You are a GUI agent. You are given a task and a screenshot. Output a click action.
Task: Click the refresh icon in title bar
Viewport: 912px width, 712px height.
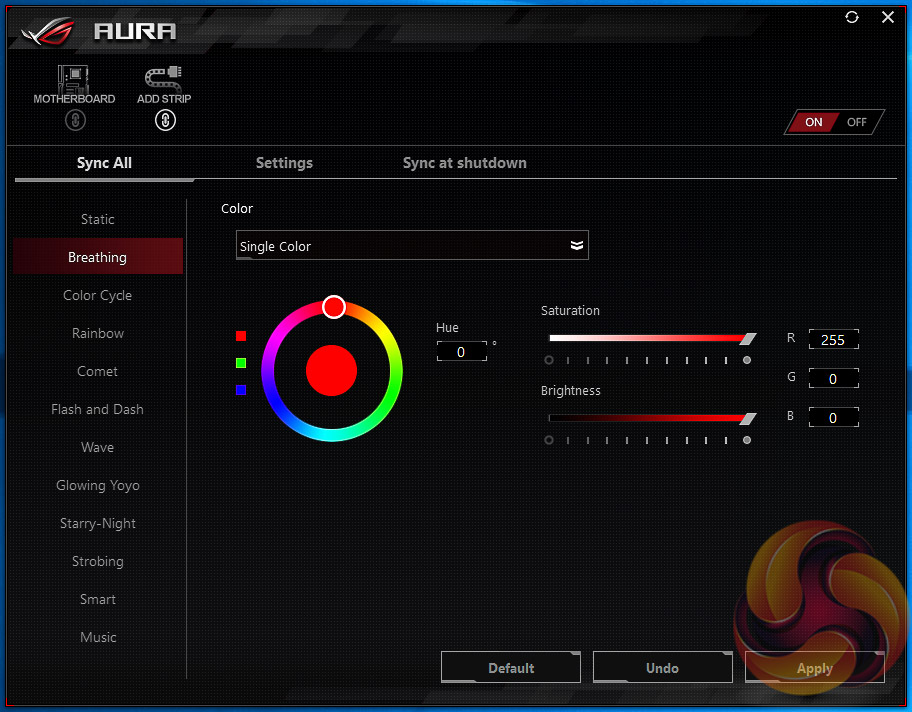852,17
